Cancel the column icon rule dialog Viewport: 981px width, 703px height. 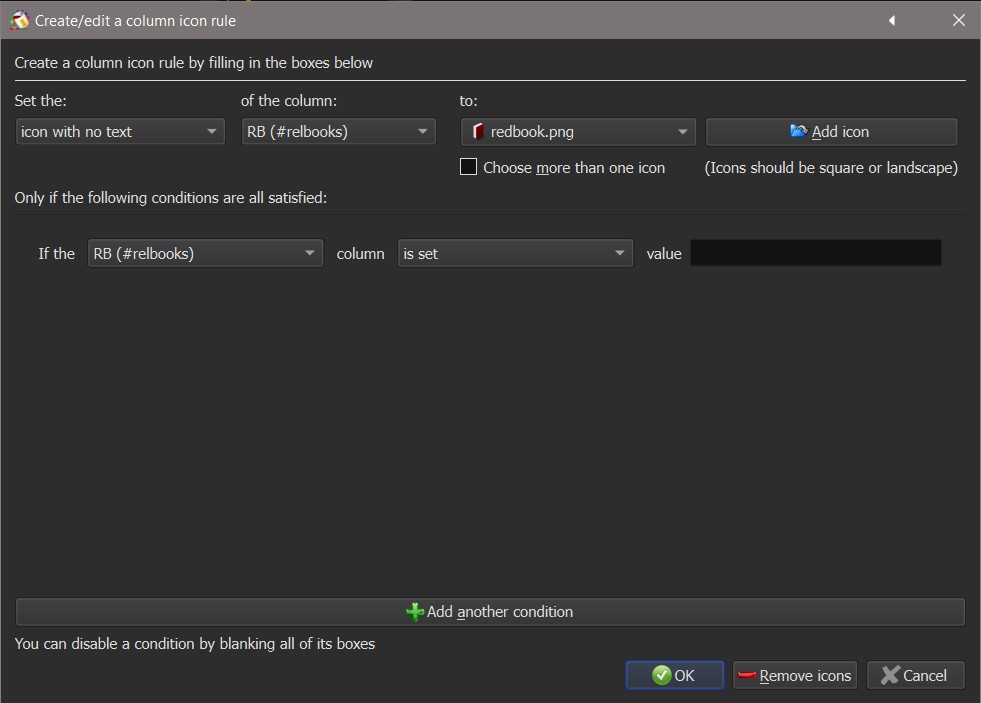tap(915, 675)
